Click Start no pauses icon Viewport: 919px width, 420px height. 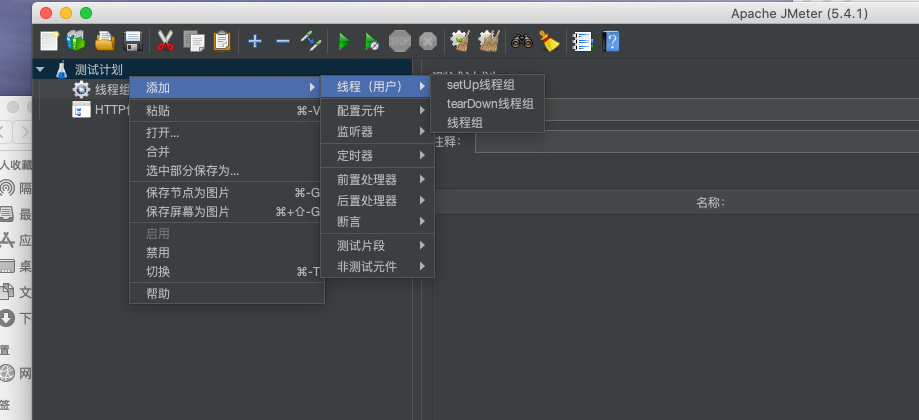(x=372, y=41)
